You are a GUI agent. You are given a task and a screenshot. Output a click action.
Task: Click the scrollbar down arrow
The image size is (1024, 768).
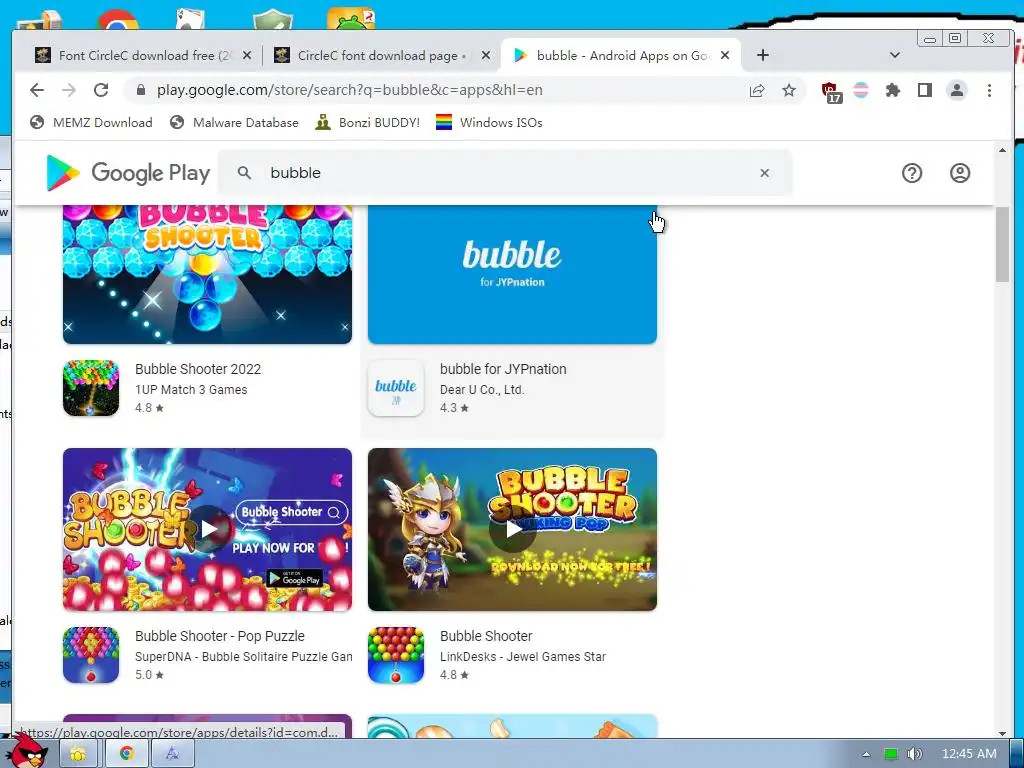click(x=1002, y=733)
